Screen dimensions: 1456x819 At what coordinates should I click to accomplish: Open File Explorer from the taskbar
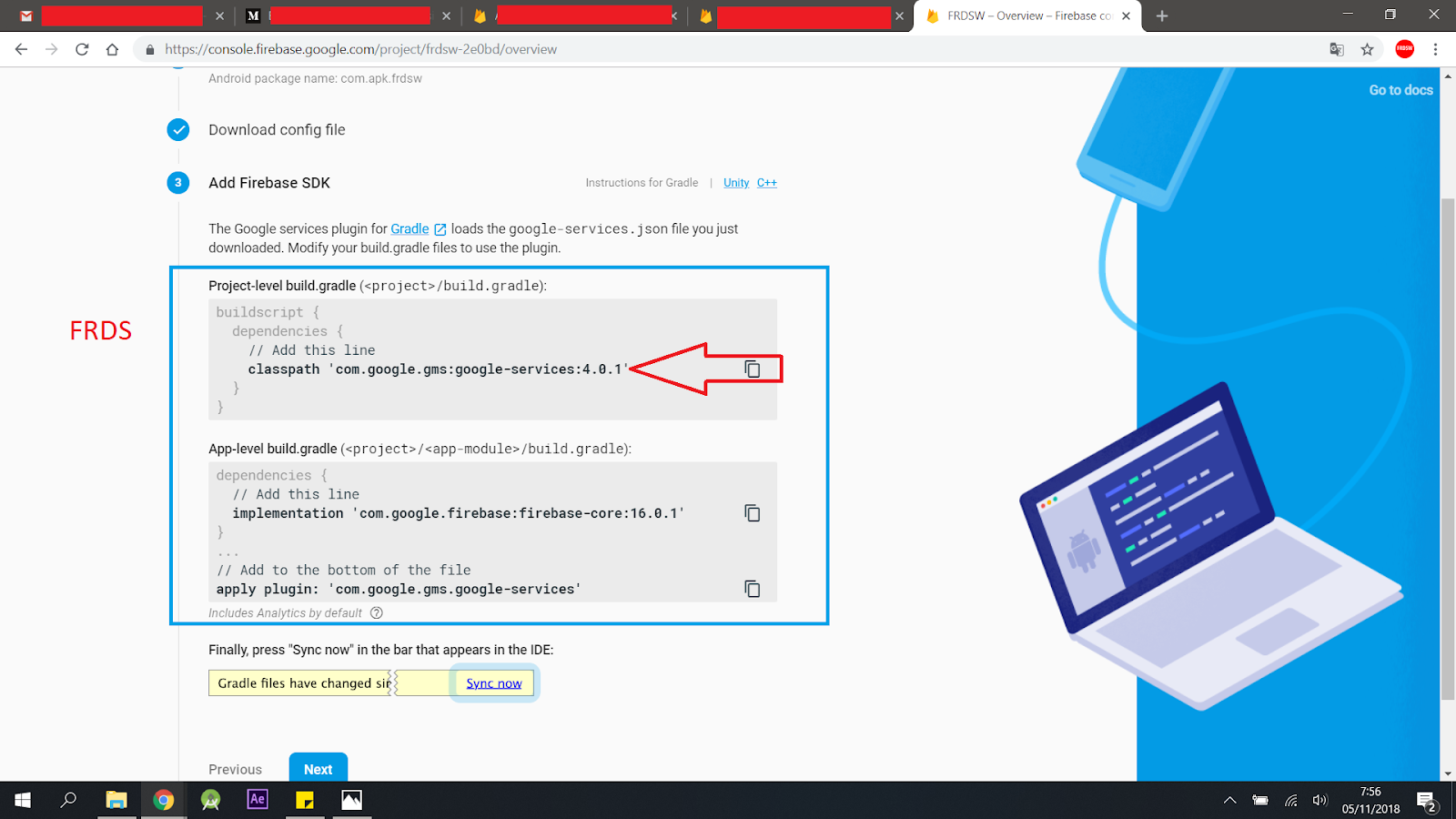116,800
